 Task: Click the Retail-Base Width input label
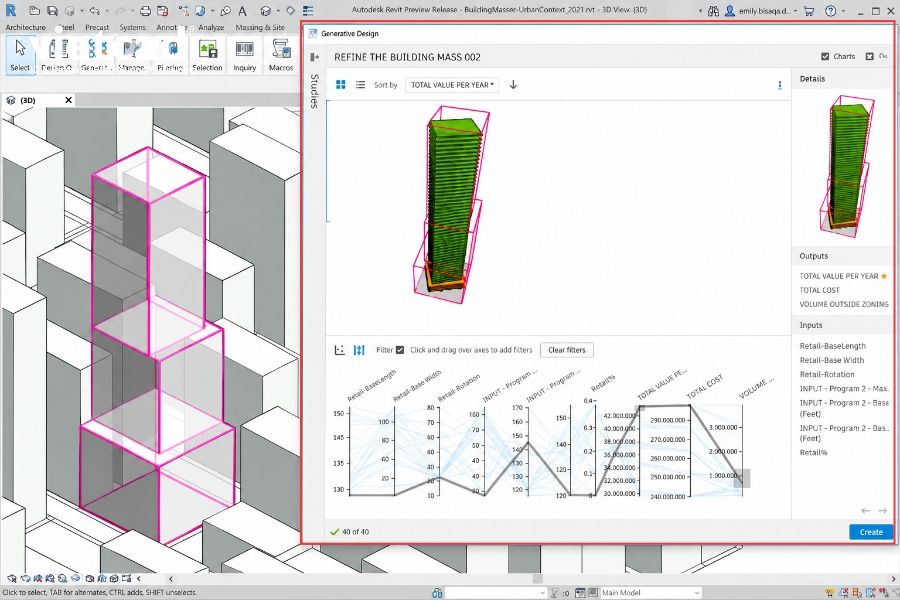832,360
